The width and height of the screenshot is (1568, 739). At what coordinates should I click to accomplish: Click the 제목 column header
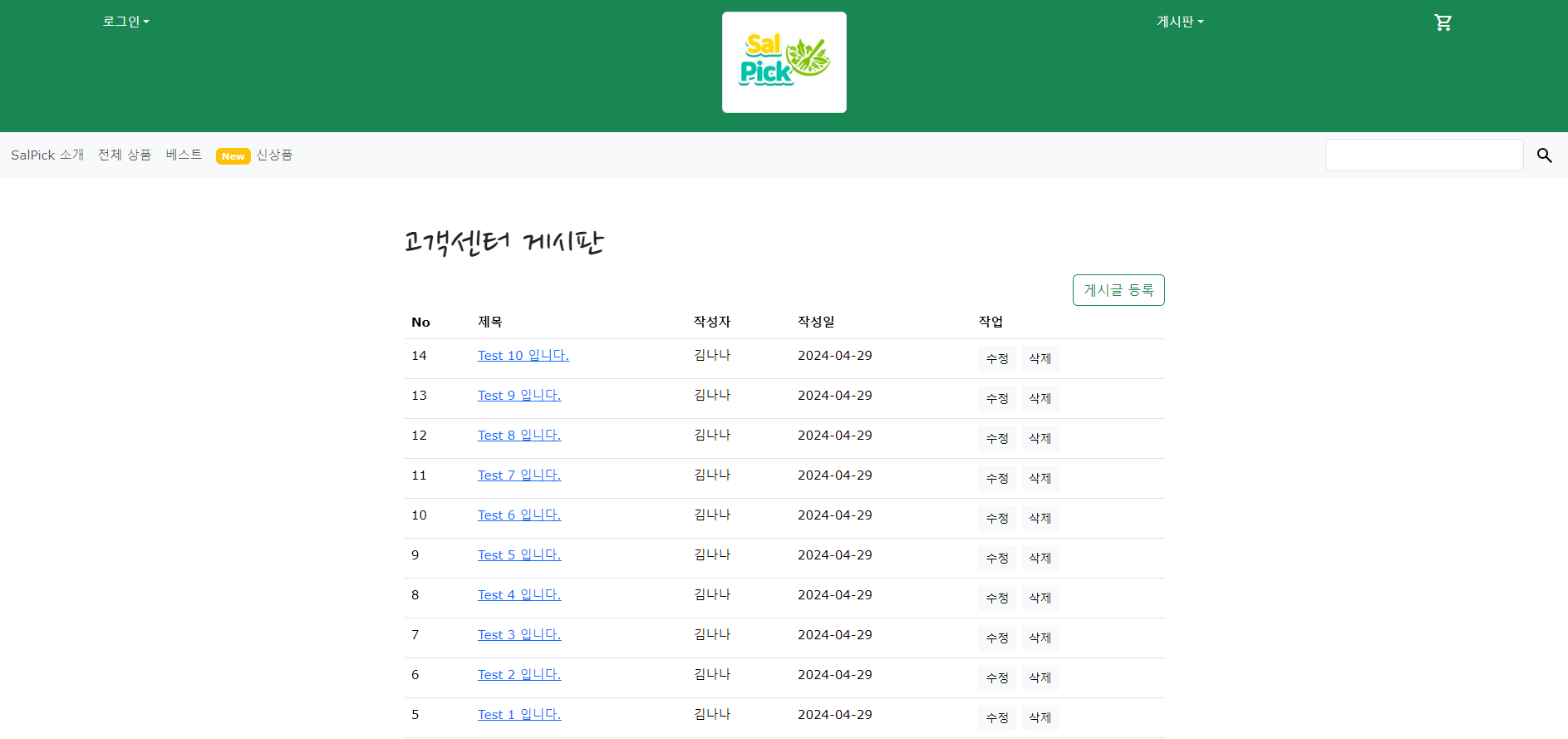pyautogui.click(x=490, y=322)
